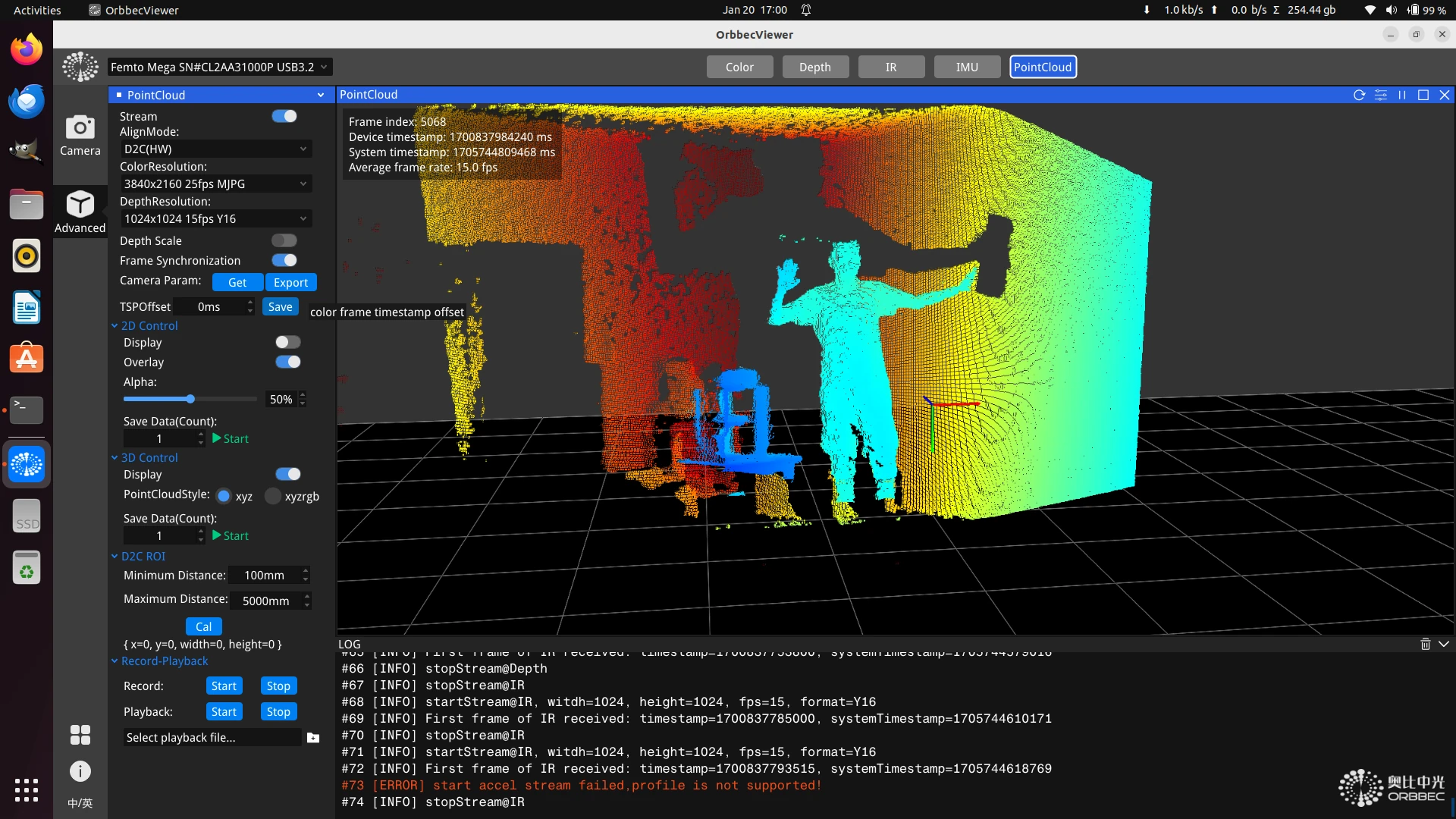Enable the Depth Scale switch
1456x819 pixels.
pos(284,240)
